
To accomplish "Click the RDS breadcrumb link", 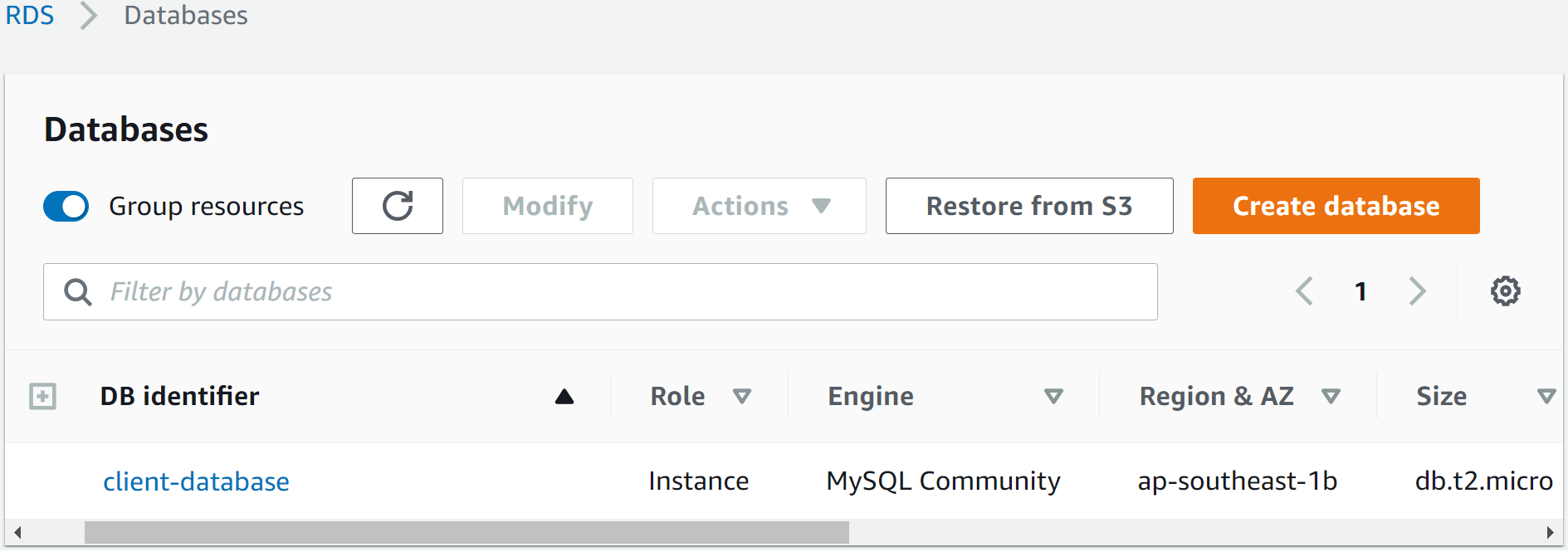I will click(x=30, y=15).
